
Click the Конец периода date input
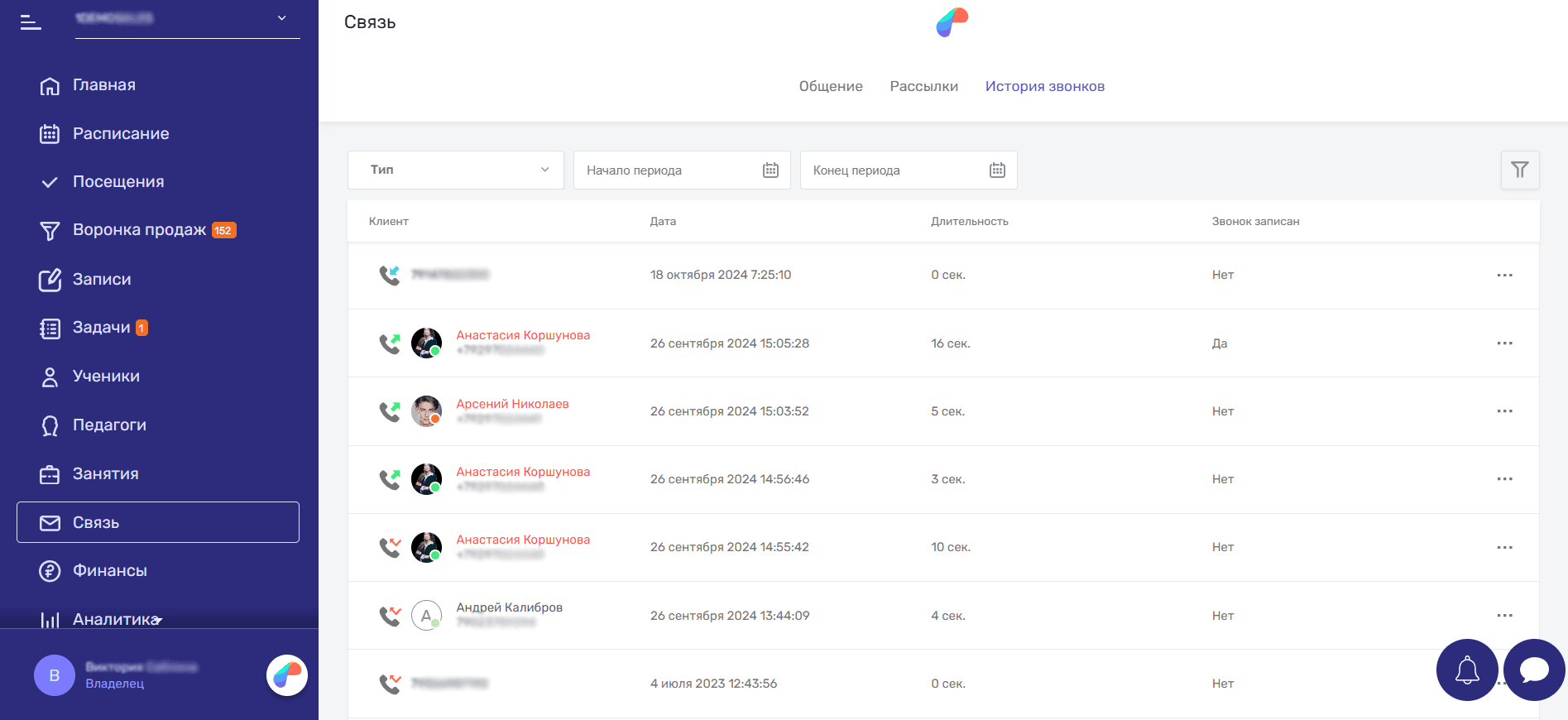click(x=894, y=170)
